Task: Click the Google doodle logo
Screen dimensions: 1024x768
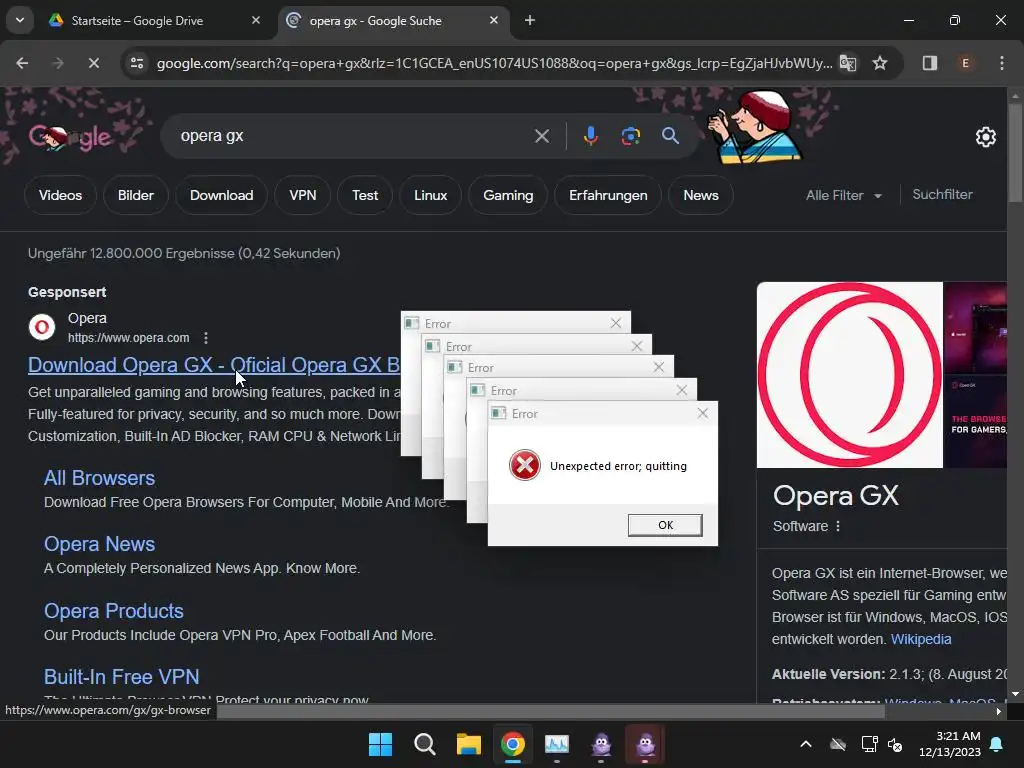Action: [x=70, y=137]
